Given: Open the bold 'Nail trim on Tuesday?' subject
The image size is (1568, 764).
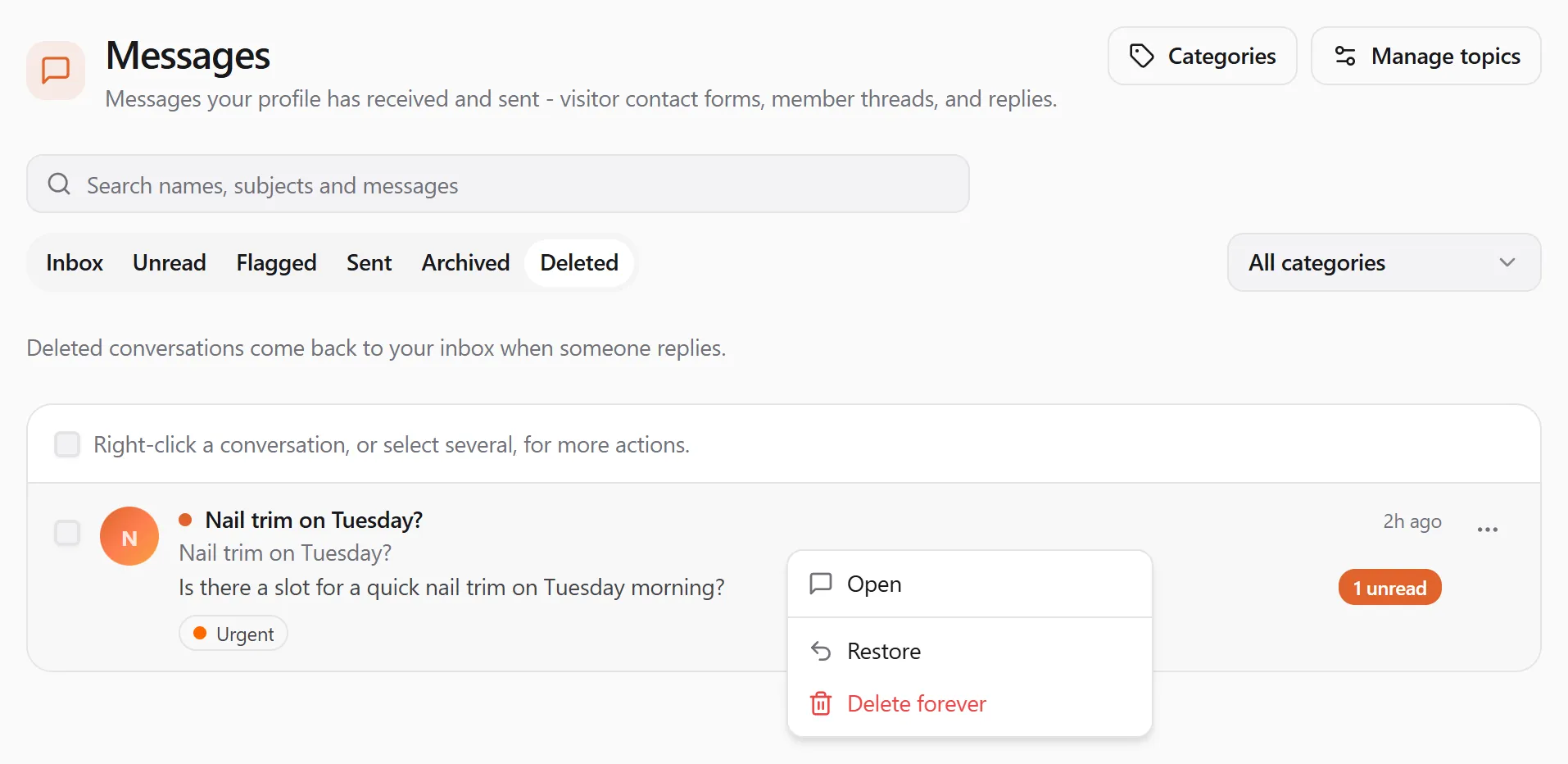Looking at the screenshot, I should click(x=314, y=520).
